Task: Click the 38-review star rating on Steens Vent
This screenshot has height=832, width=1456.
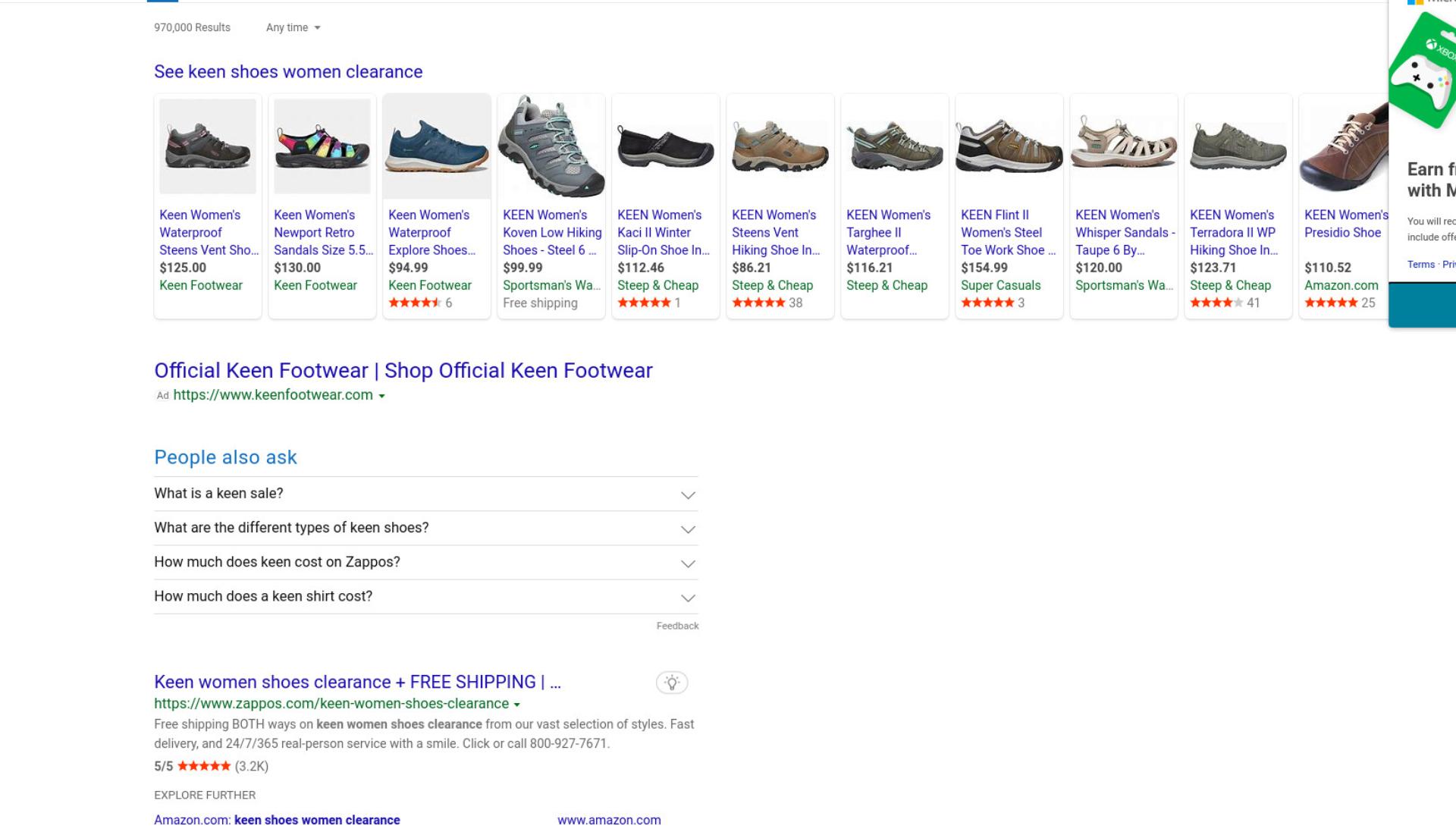Action: point(767,303)
